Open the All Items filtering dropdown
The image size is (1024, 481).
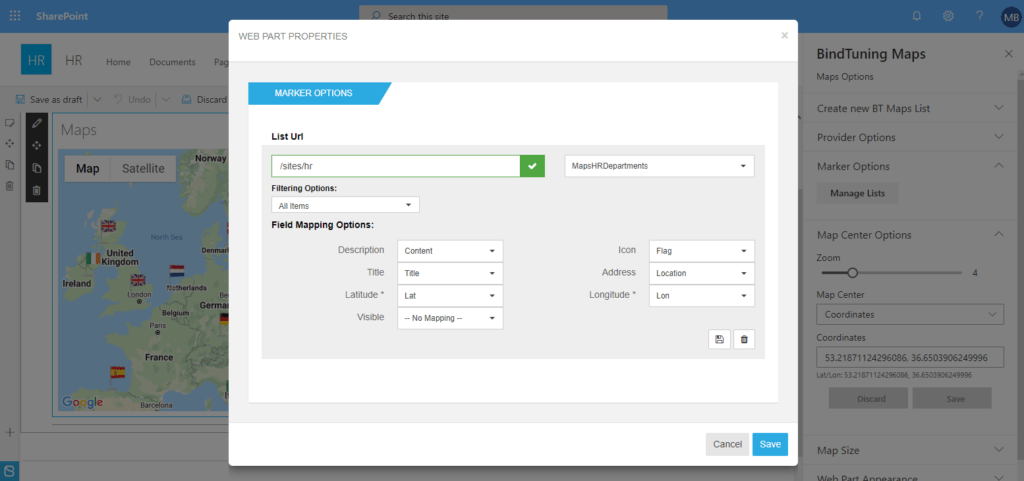[345, 205]
